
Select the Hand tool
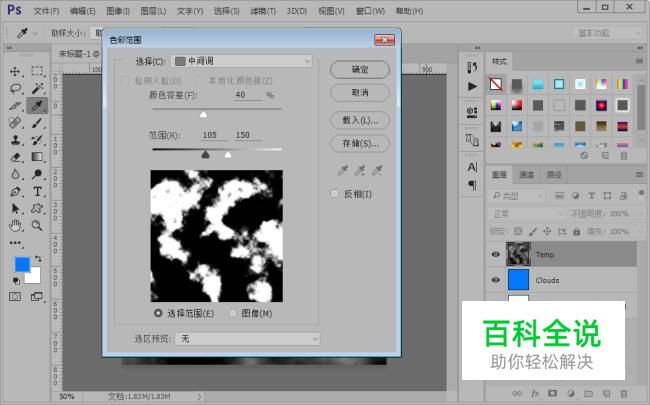point(15,226)
